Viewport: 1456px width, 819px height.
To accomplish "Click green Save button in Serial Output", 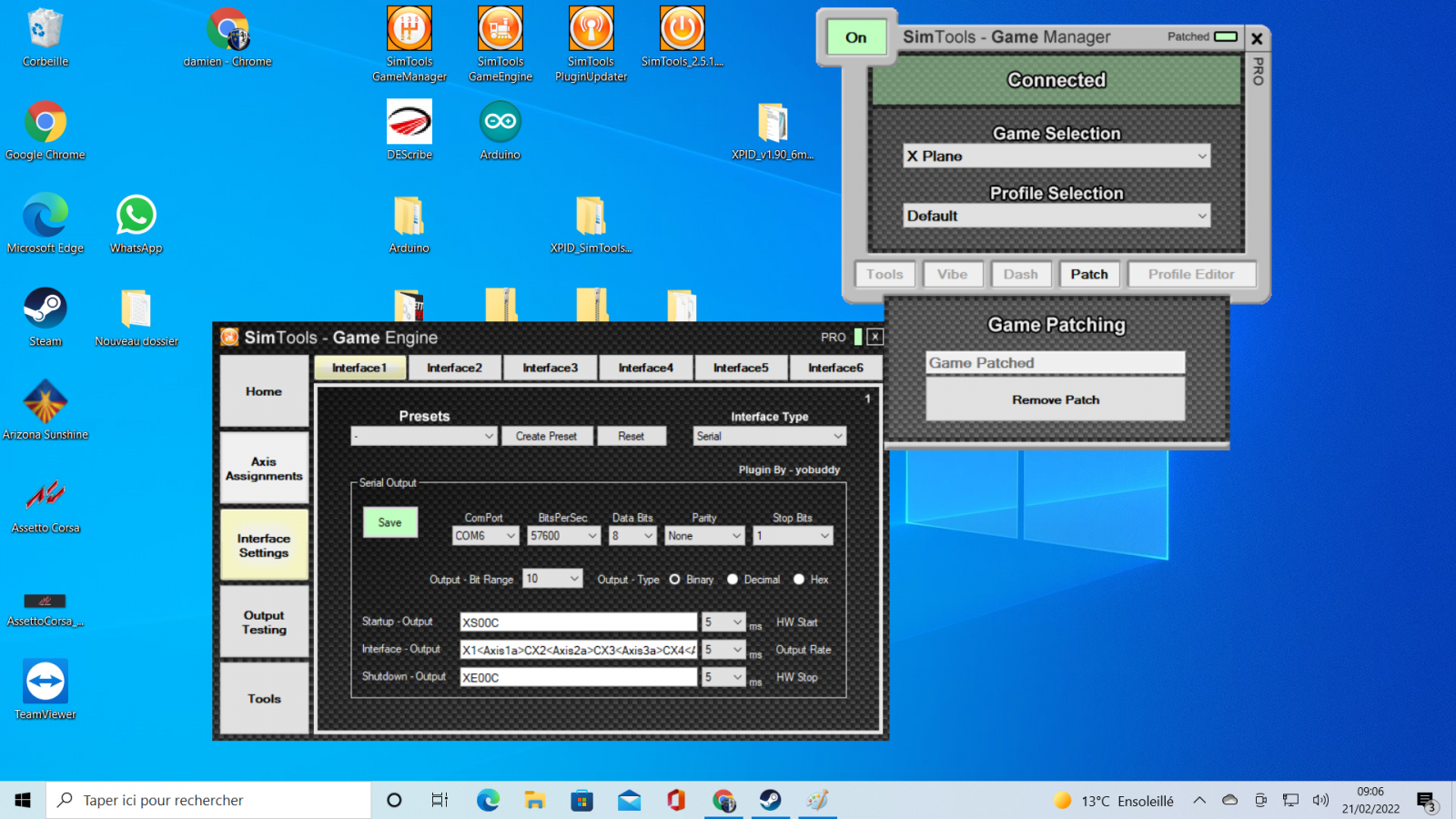I will (x=390, y=522).
